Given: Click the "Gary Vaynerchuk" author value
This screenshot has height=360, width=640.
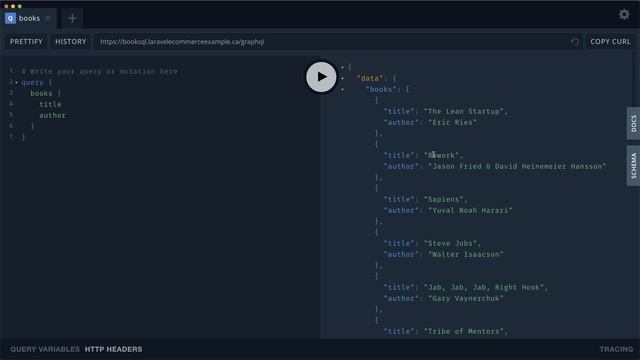Looking at the screenshot, I should point(466,299).
